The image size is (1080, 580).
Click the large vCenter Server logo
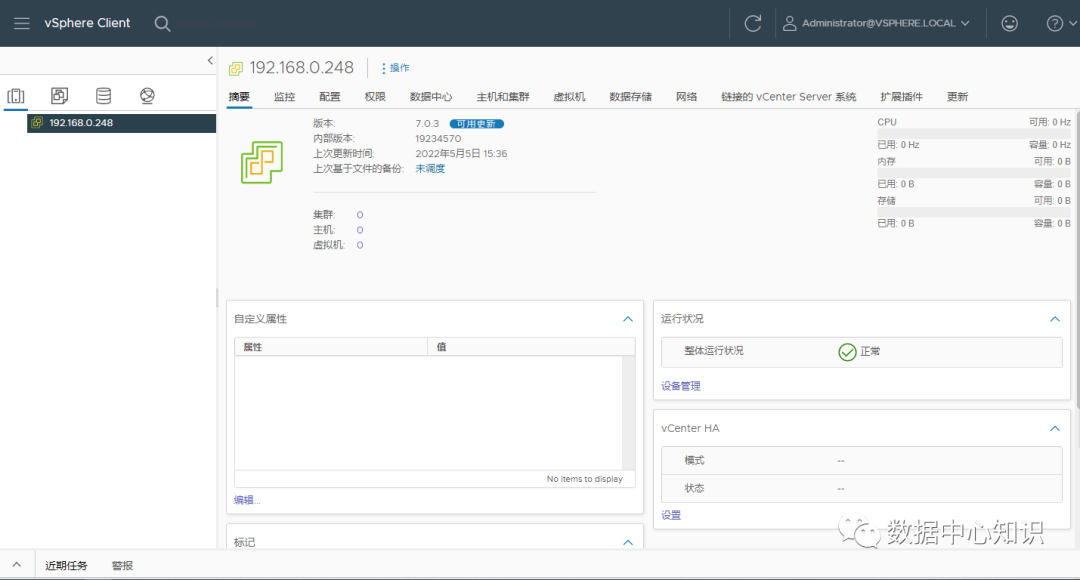coord(262,163)
